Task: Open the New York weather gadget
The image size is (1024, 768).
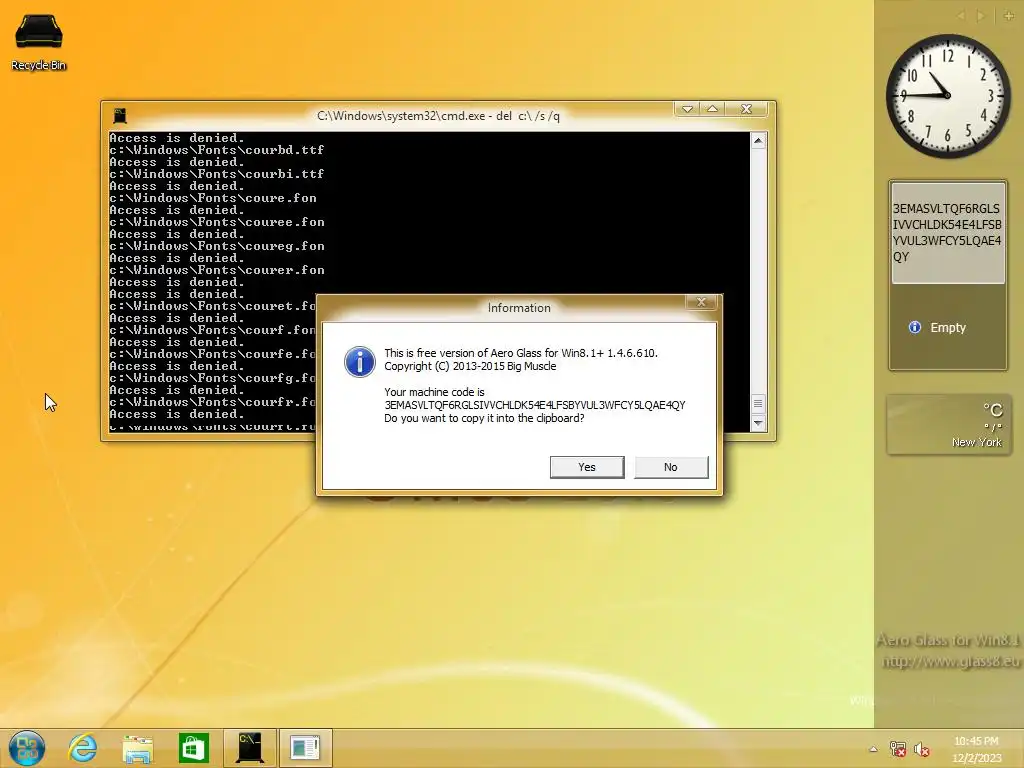Action: 948,425
